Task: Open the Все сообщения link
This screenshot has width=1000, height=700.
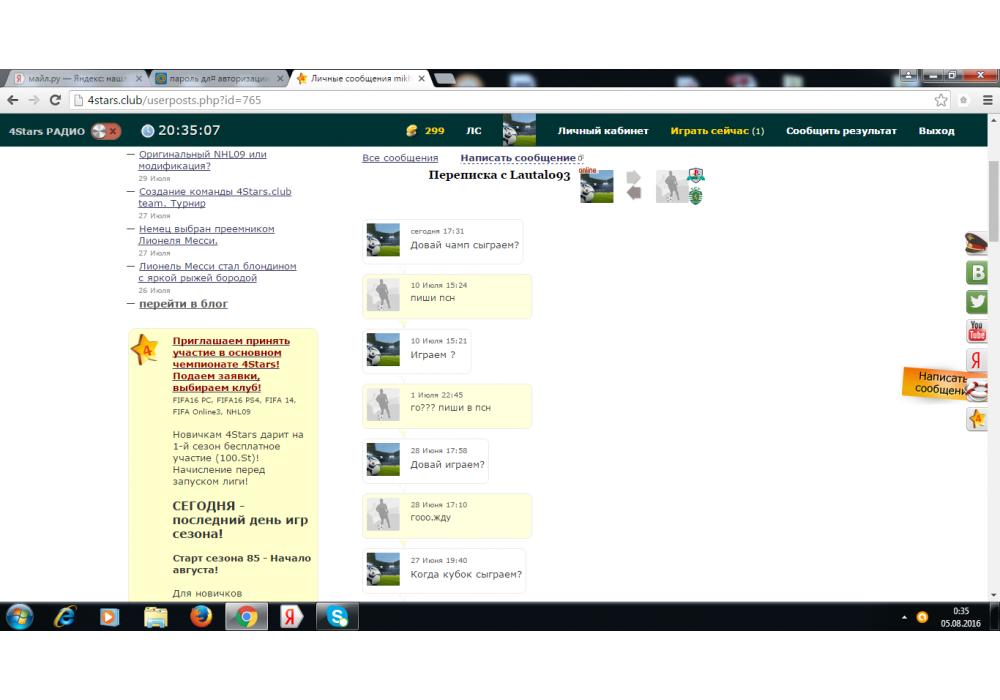Action: click(x=400, y=158)
